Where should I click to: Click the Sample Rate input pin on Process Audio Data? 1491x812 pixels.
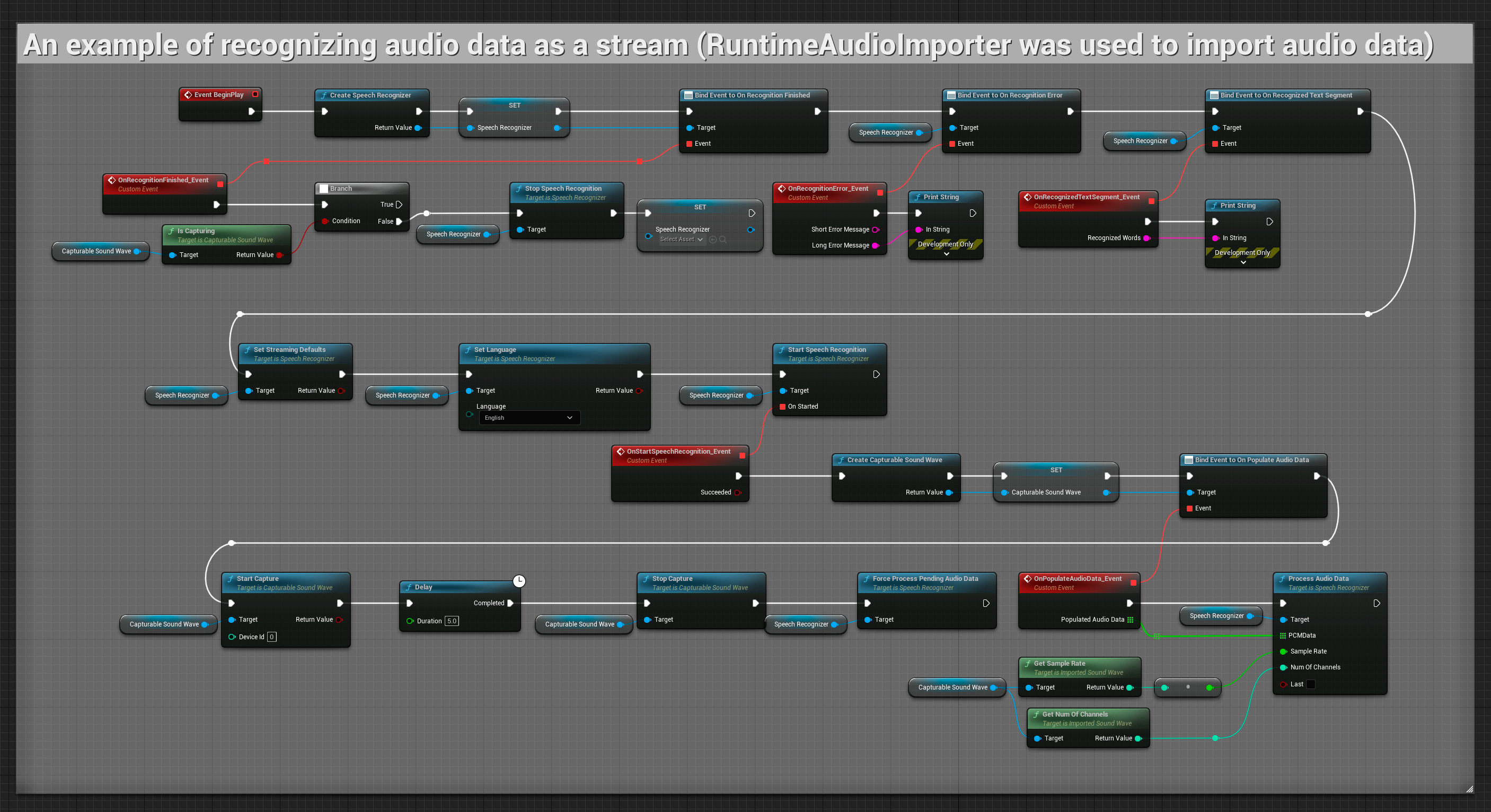(x=1283, y=651)
